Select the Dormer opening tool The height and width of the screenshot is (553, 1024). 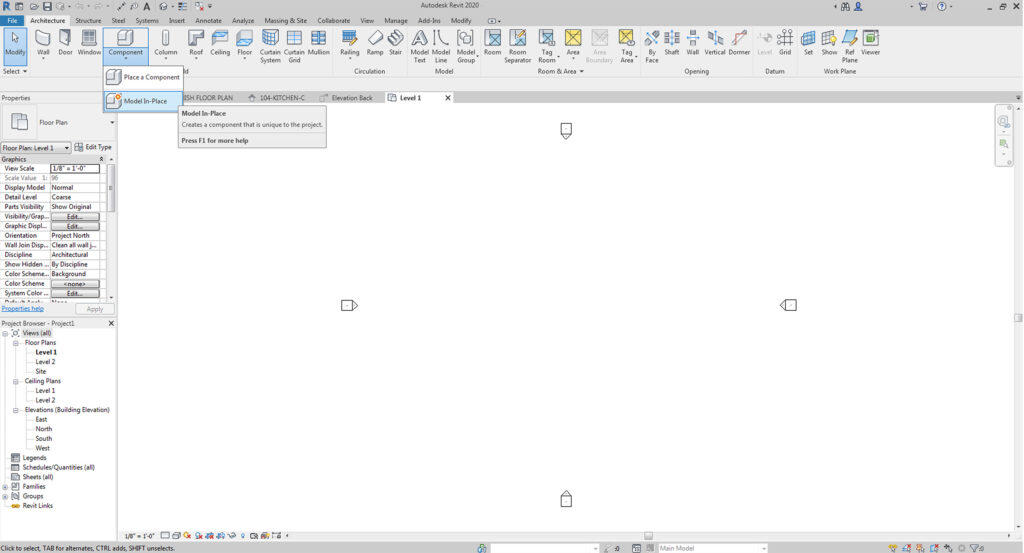coord(739,44)
